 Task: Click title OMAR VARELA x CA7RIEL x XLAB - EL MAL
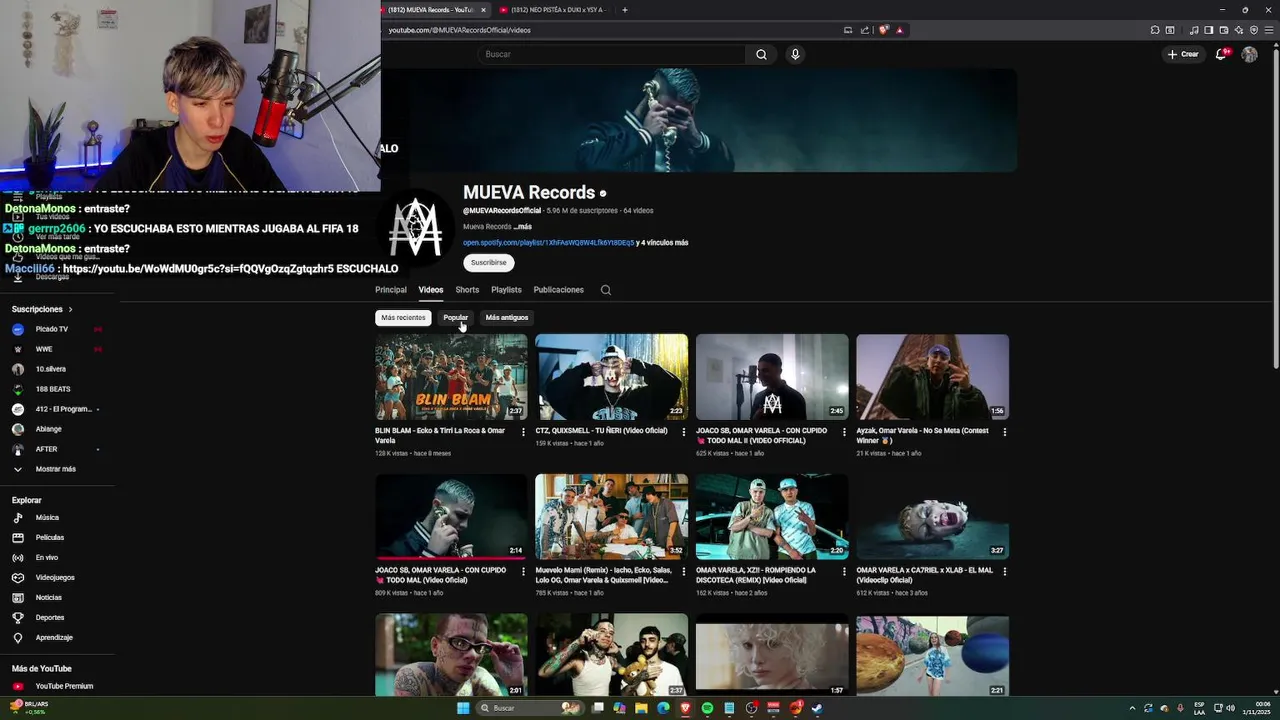click(924, 575)
